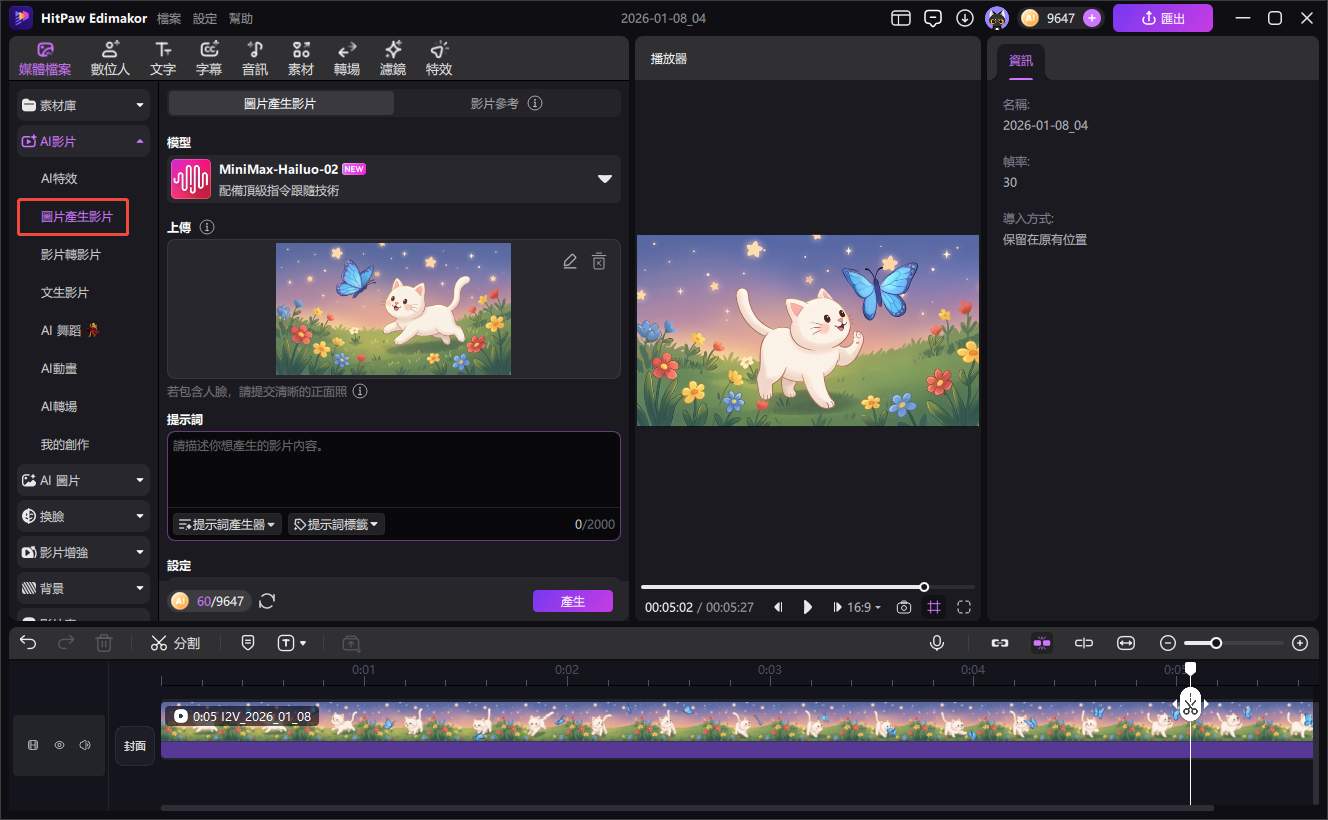The width and height of the screenshot is (1328, 820).
Task: Click the 匯出 export button
Action: pos(1162,18)
